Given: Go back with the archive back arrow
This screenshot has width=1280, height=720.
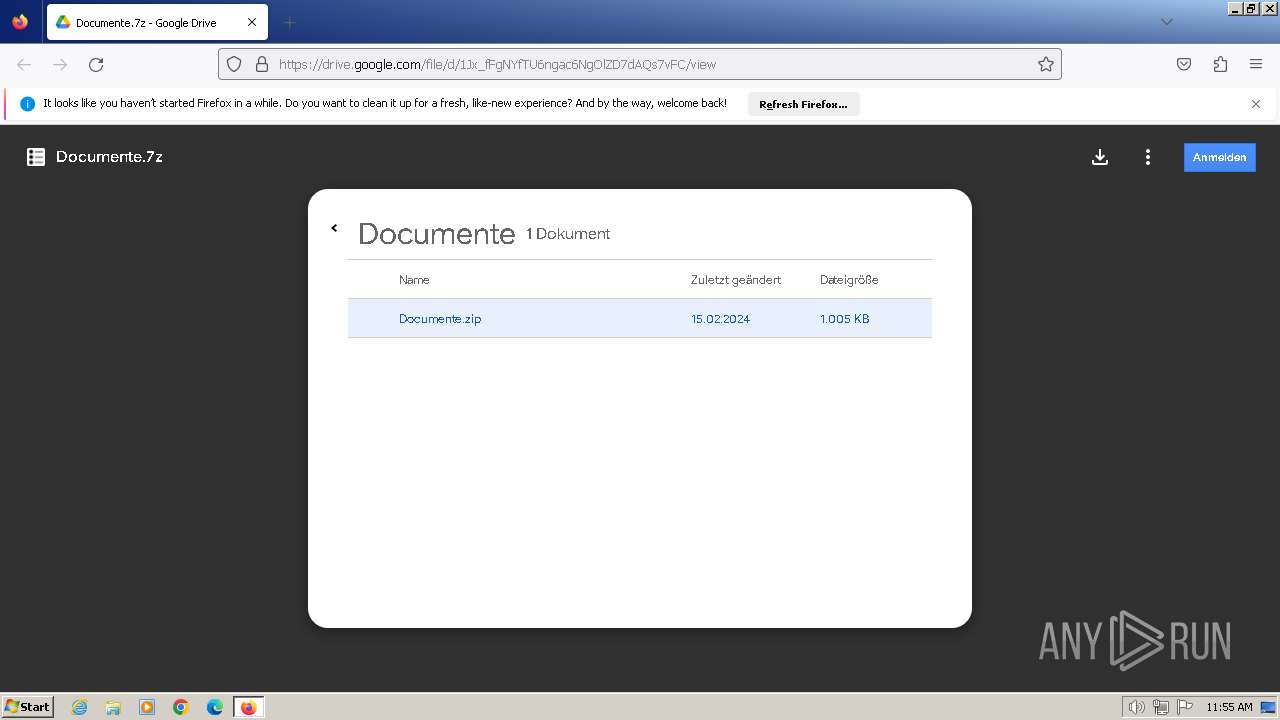Looking at the screenshot, I should tap(334, 228).
